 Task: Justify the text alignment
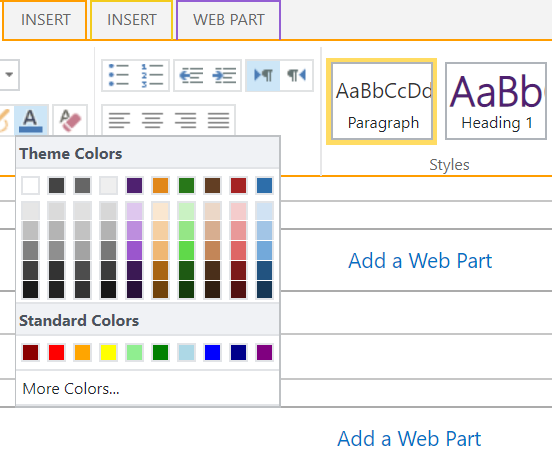tap(218, 120)
